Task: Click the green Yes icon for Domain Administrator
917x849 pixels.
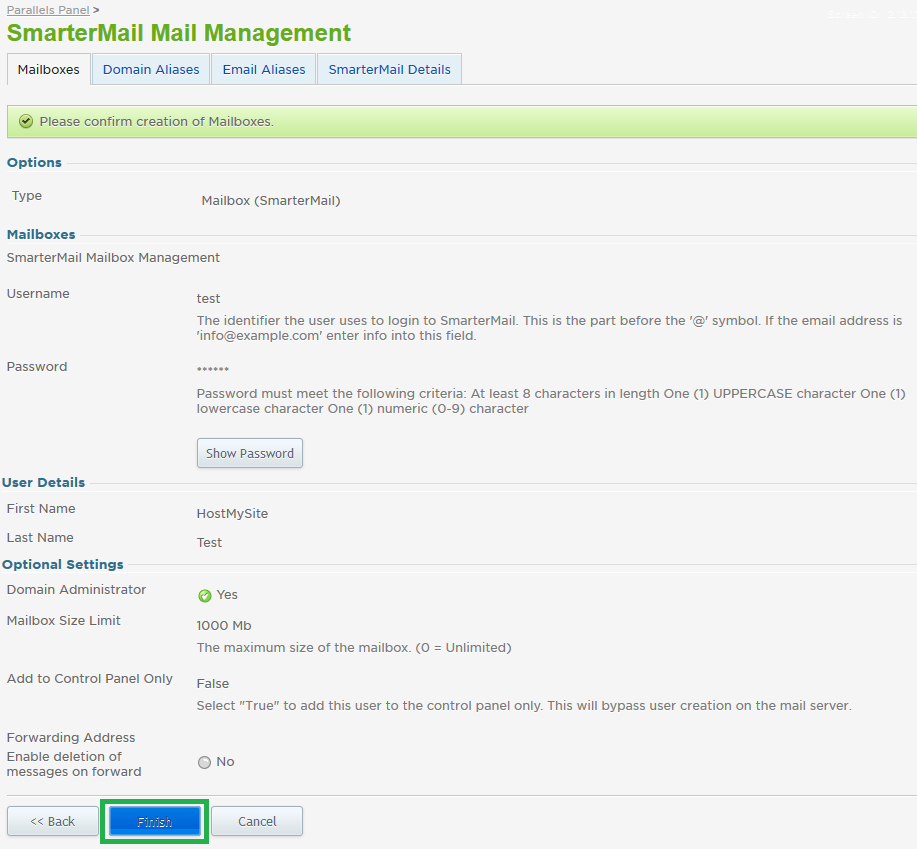Action: click(x=205, y=596)
